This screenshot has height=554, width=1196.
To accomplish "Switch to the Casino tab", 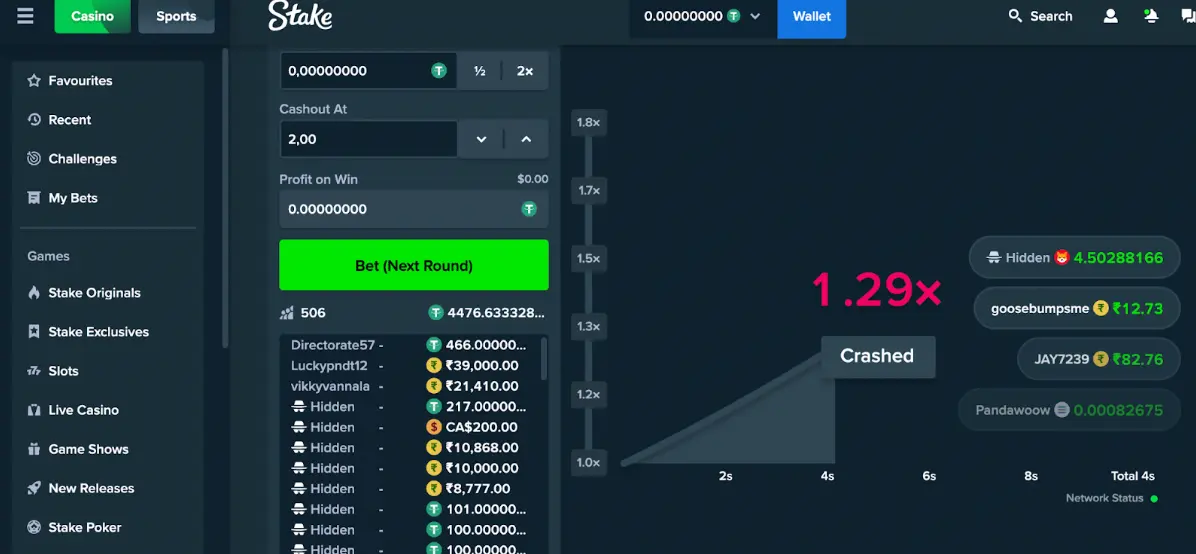I will coord(92,16).
